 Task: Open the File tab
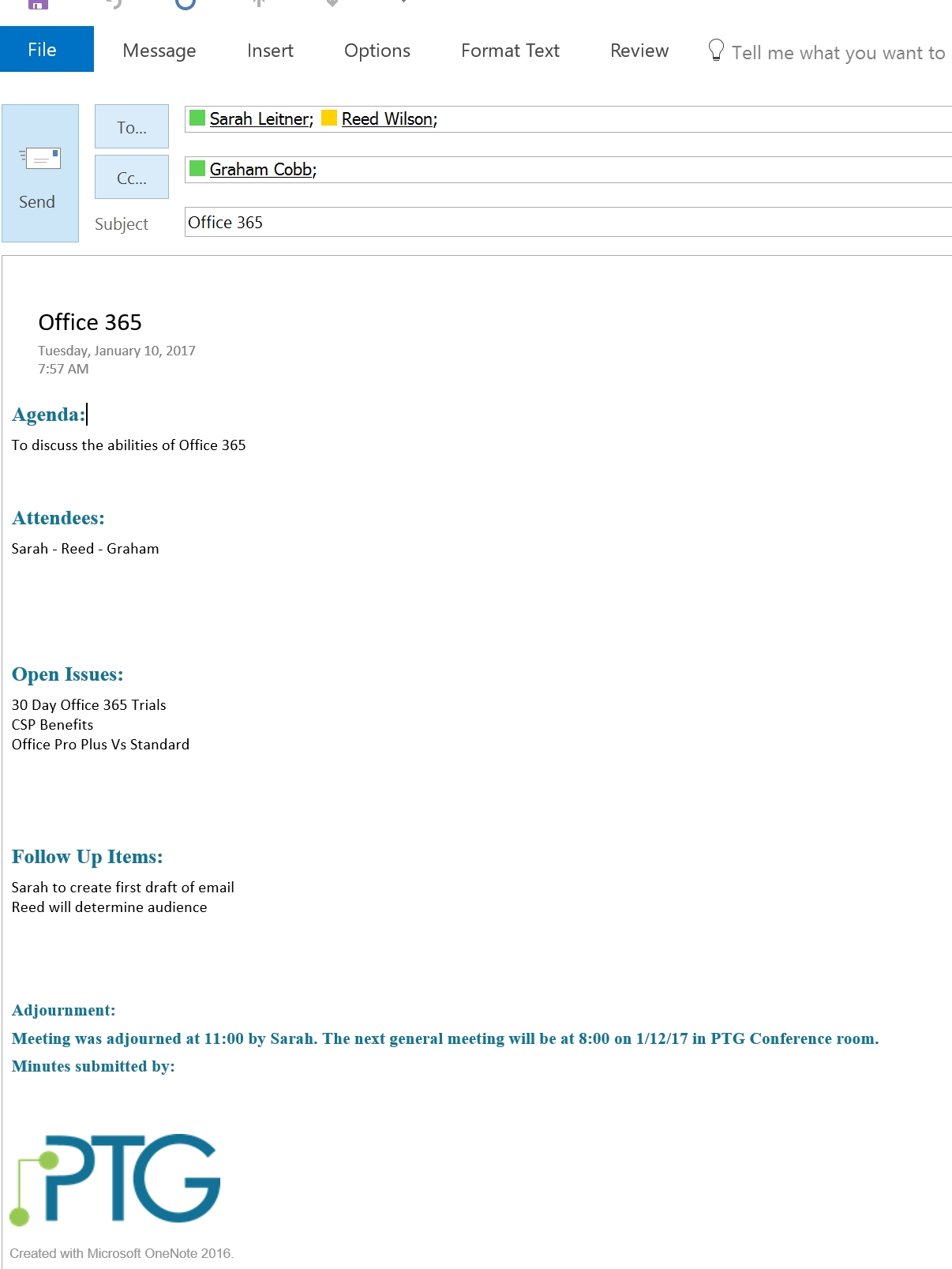pos(47,49)
